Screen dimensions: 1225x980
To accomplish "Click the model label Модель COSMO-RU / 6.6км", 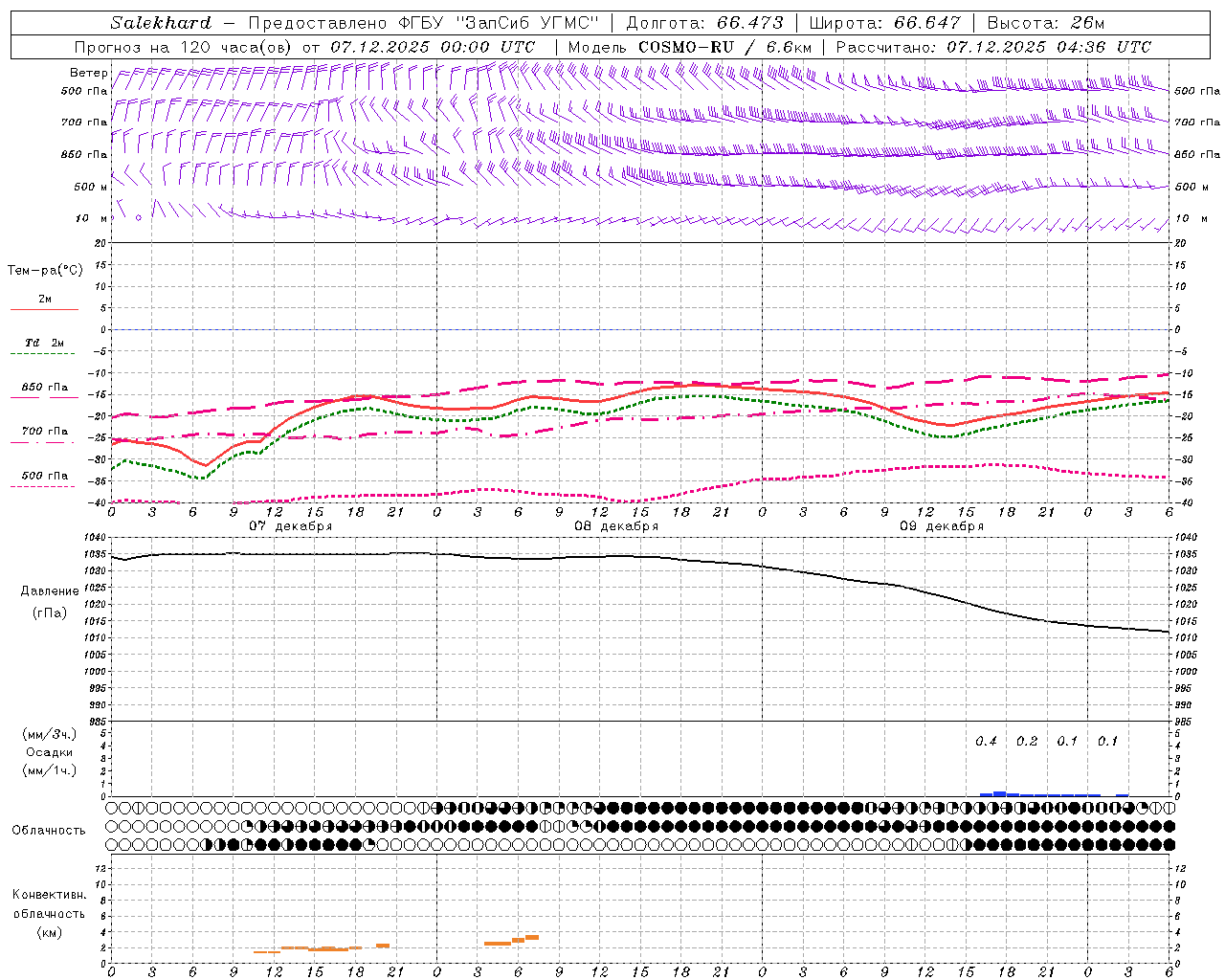I will (690, 47).
